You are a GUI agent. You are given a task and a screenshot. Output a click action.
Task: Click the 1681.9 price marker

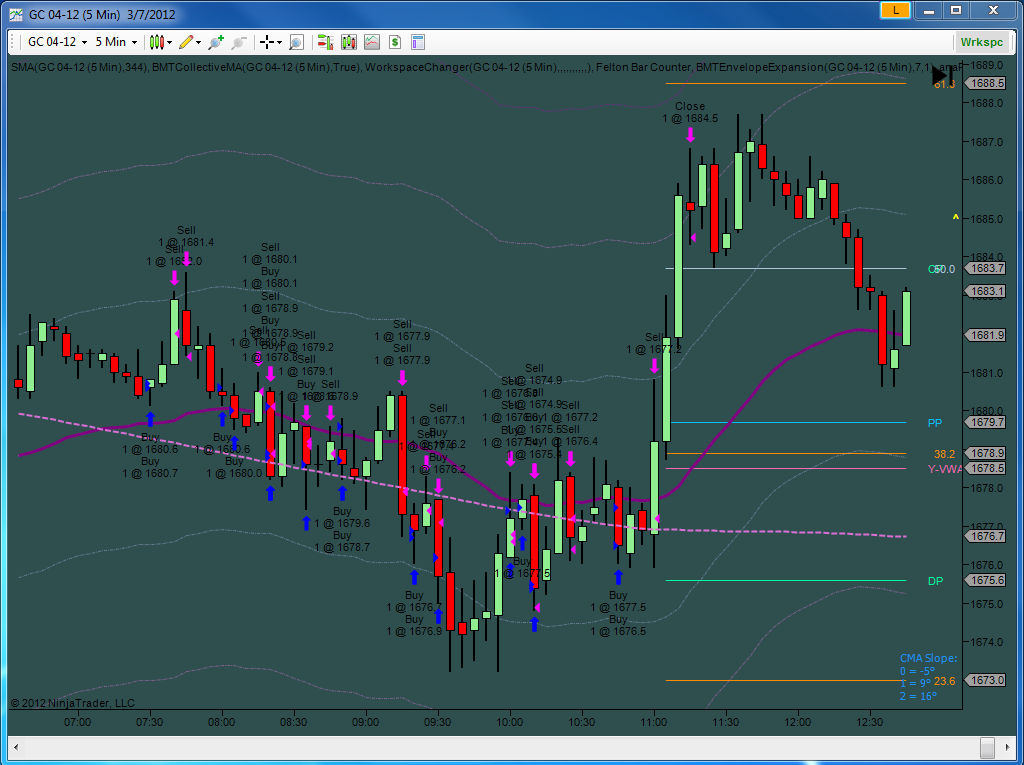(x=986, y=335)
